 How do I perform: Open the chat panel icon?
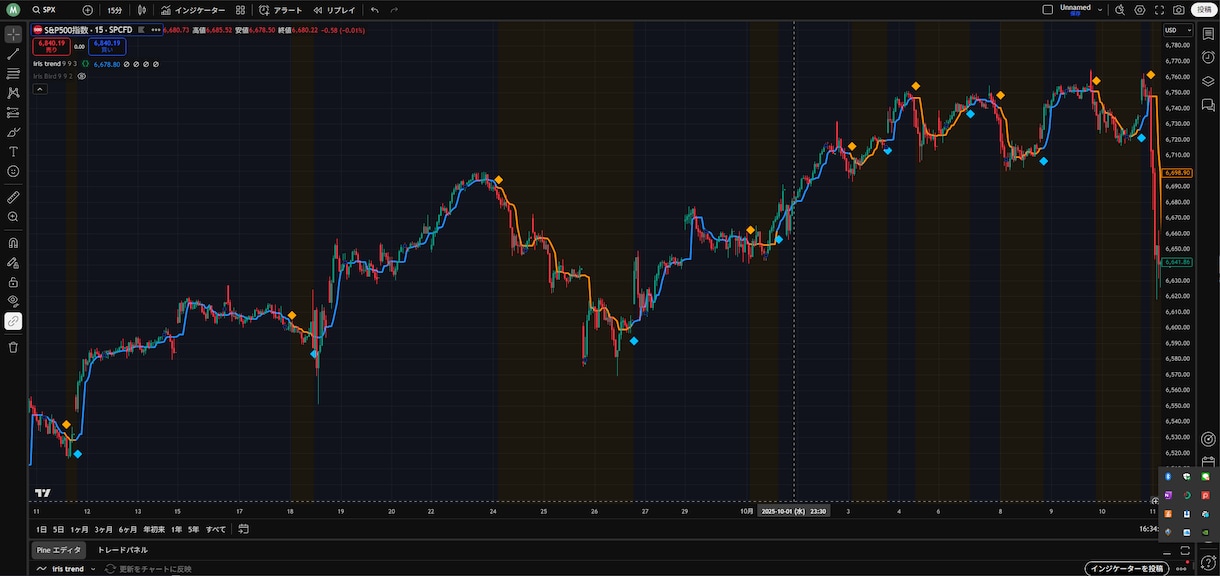1208,105
